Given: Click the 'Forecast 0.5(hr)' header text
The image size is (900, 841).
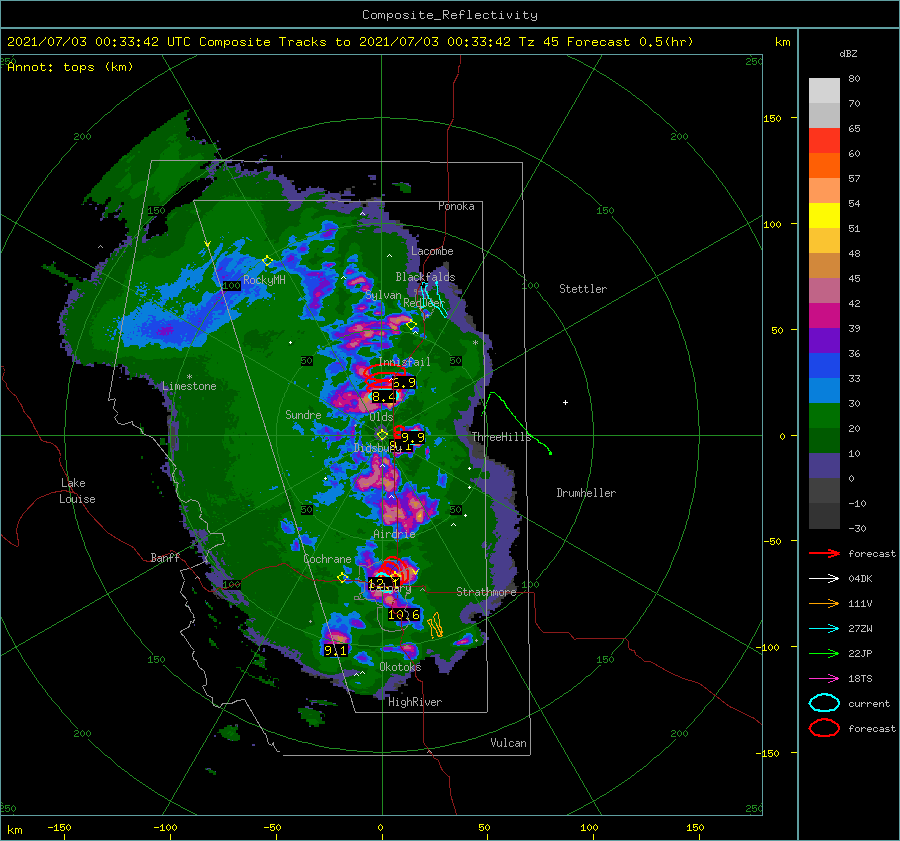Looking at the screenshot, I should 630,42.
